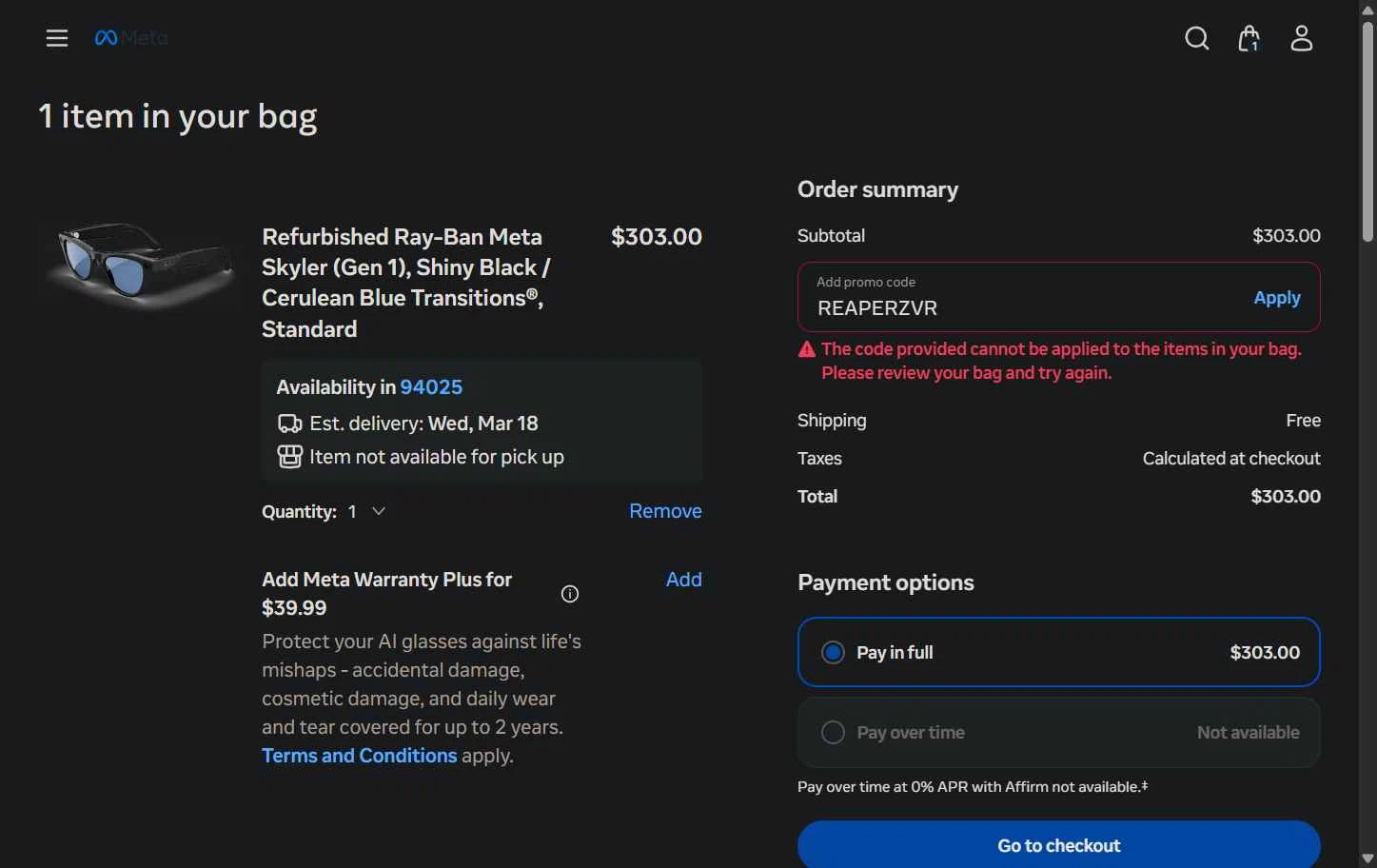Click the '1 item in your bag' heading
Image resolution: width=1377 pixels, height=868 pixels.
click(177, 116)
